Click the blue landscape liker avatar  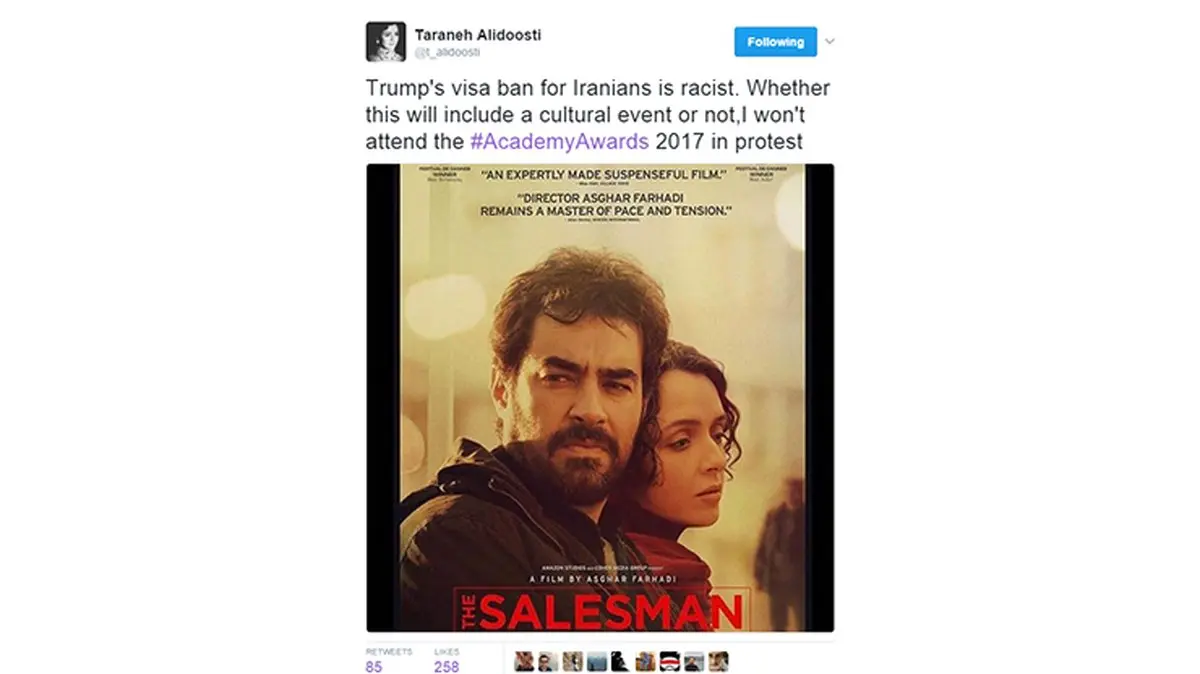pyautogui.click(x=597, y=661)
